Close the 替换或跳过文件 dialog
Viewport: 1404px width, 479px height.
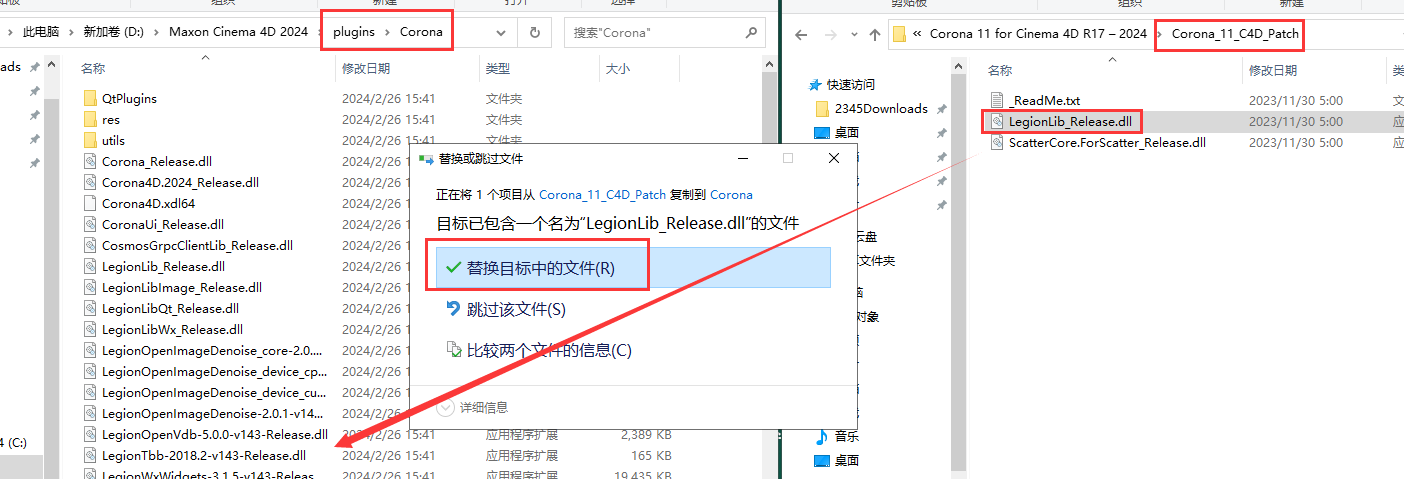click(x=834, y=158)
